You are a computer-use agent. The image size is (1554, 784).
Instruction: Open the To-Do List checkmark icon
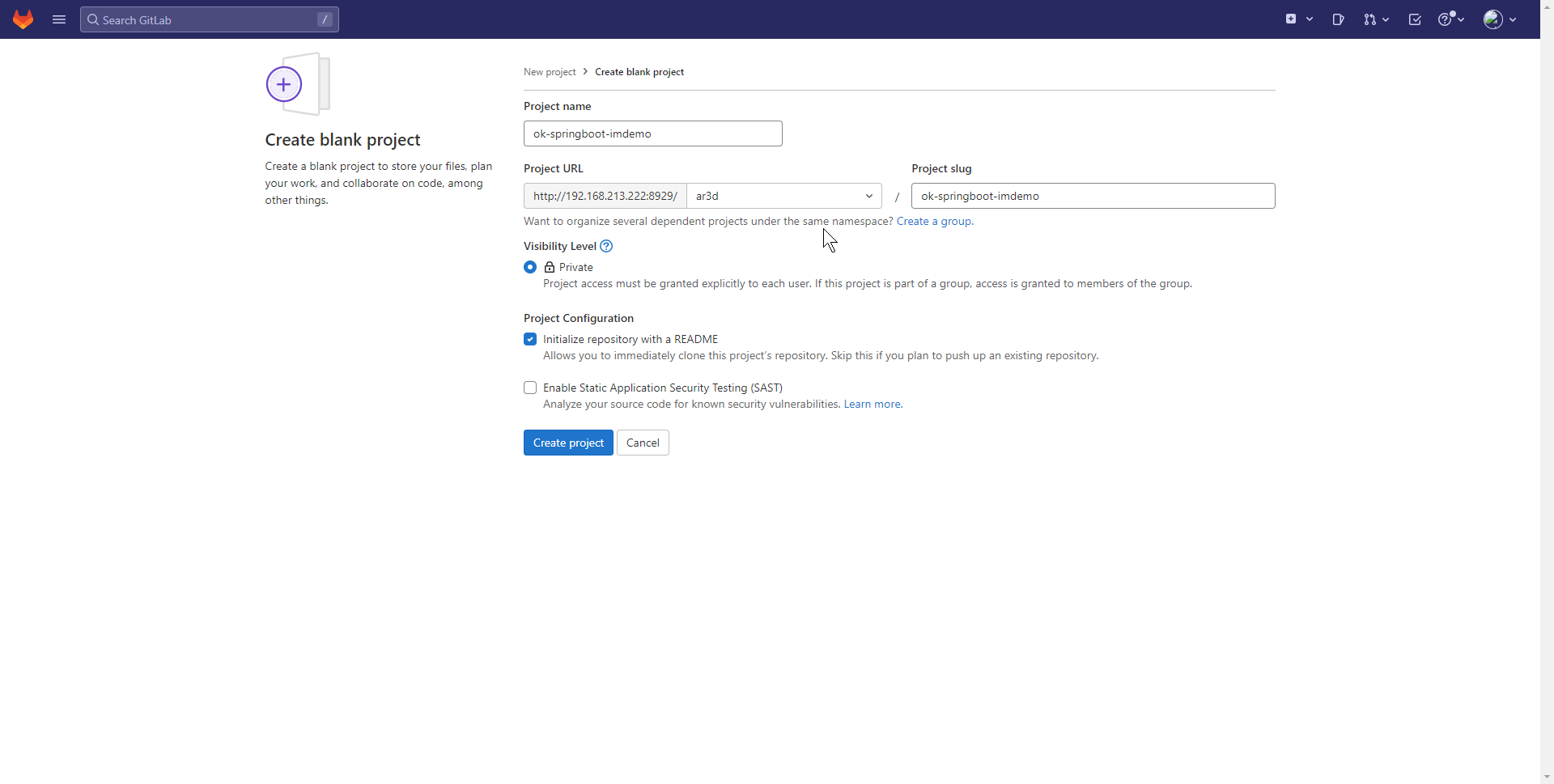pos(1415,19)
